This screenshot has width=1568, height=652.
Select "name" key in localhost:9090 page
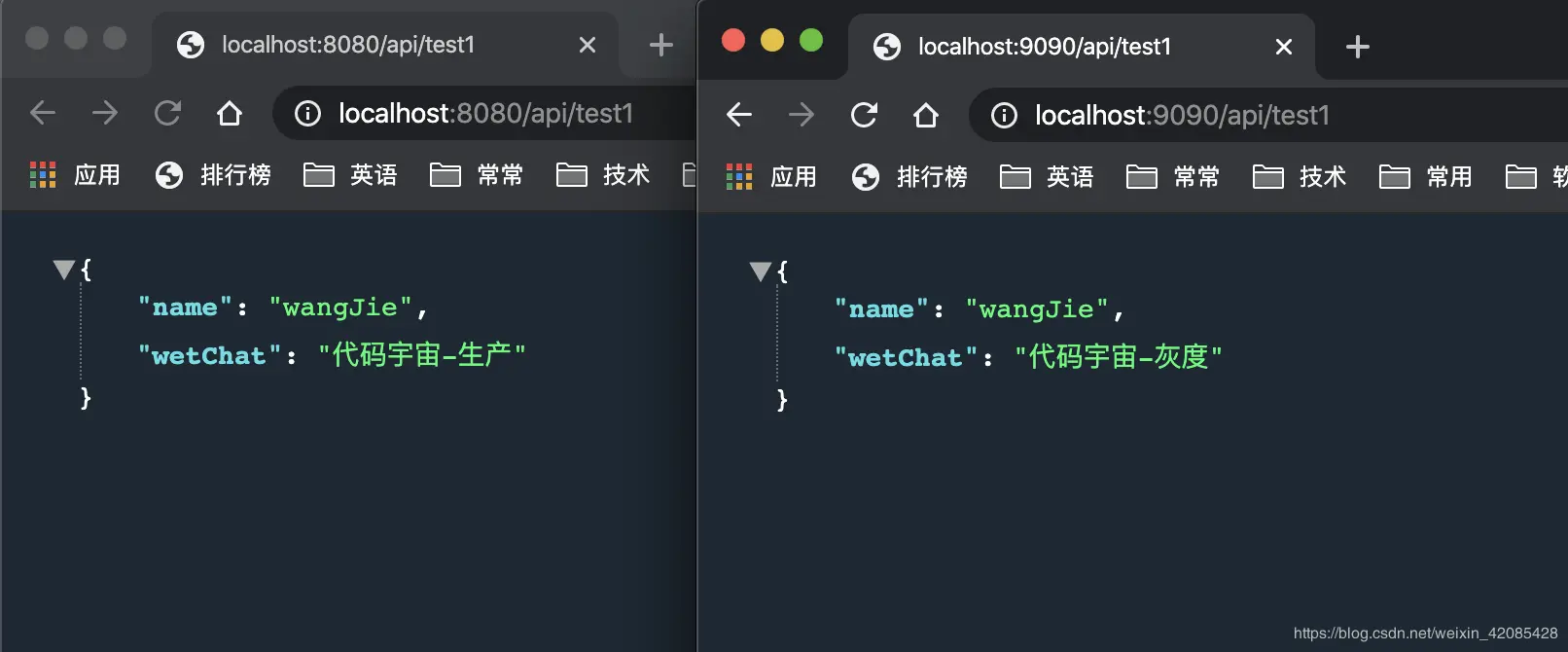882,309
